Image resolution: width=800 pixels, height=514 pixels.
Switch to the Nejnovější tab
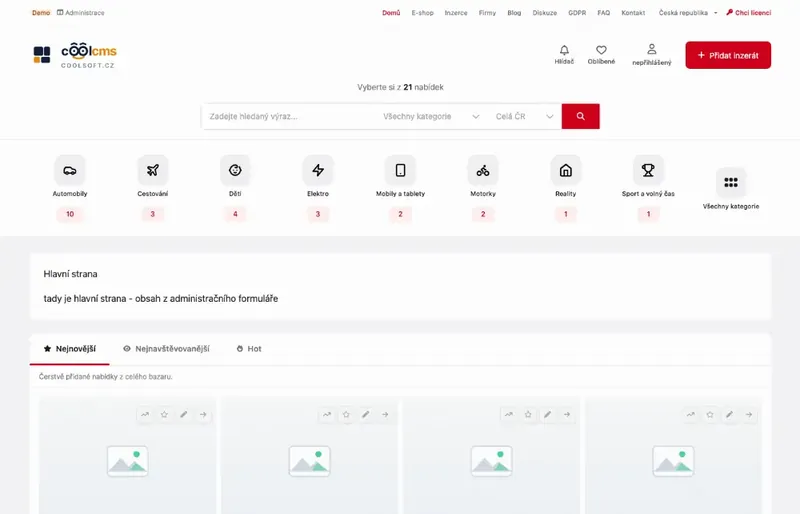pos(70,349)
